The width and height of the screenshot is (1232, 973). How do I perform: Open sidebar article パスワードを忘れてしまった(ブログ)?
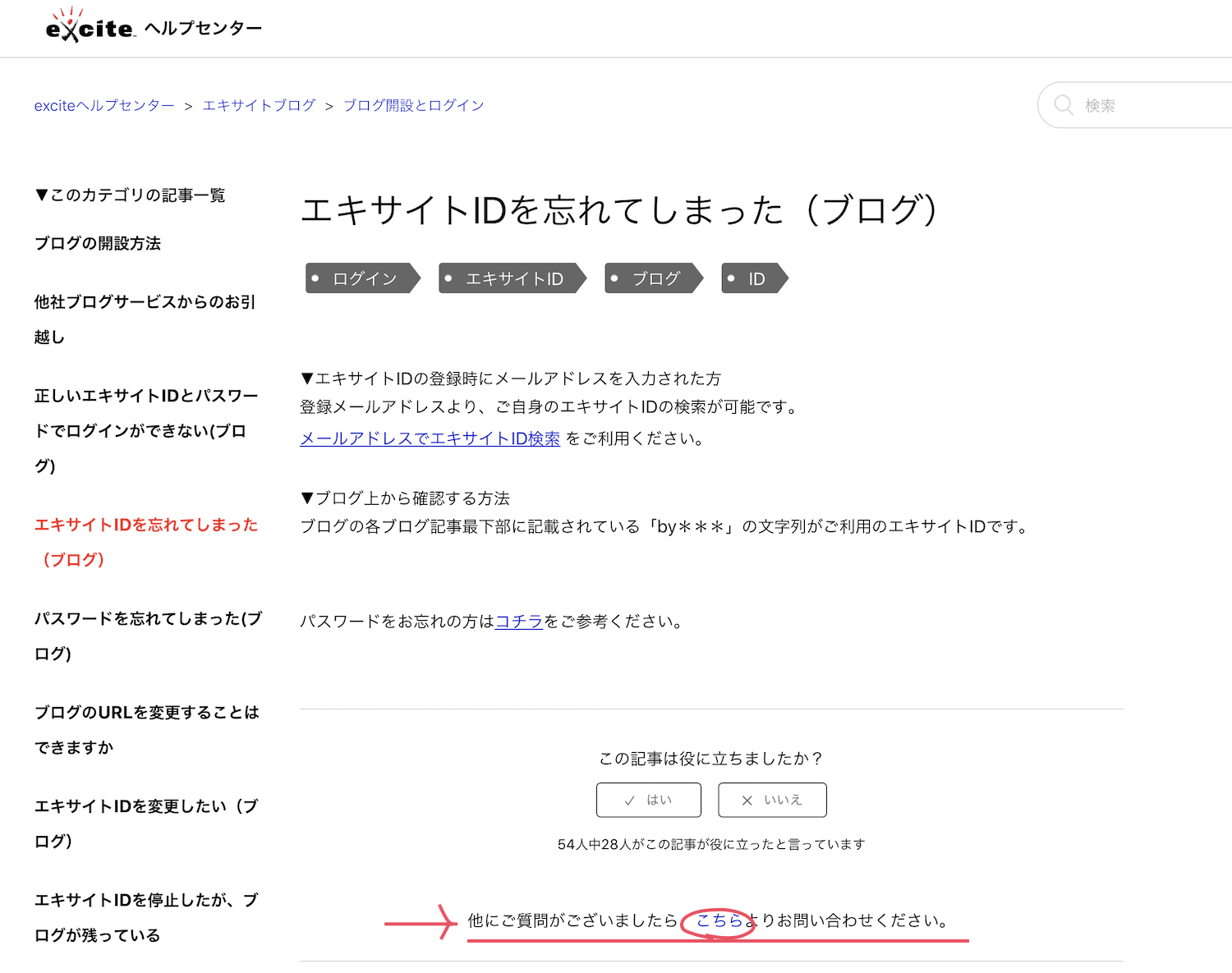tap(148, 636)
